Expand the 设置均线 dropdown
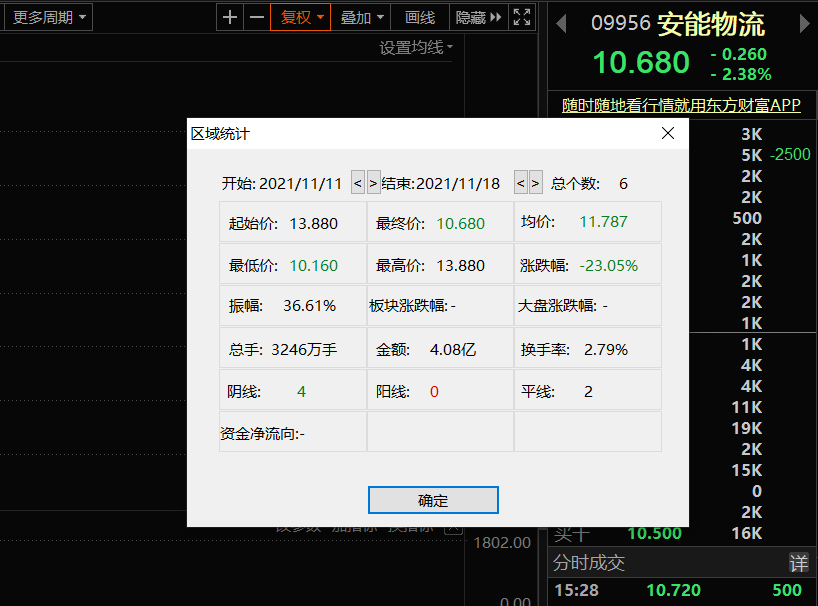This screenshot has height=606, width=818. (416, 47)
